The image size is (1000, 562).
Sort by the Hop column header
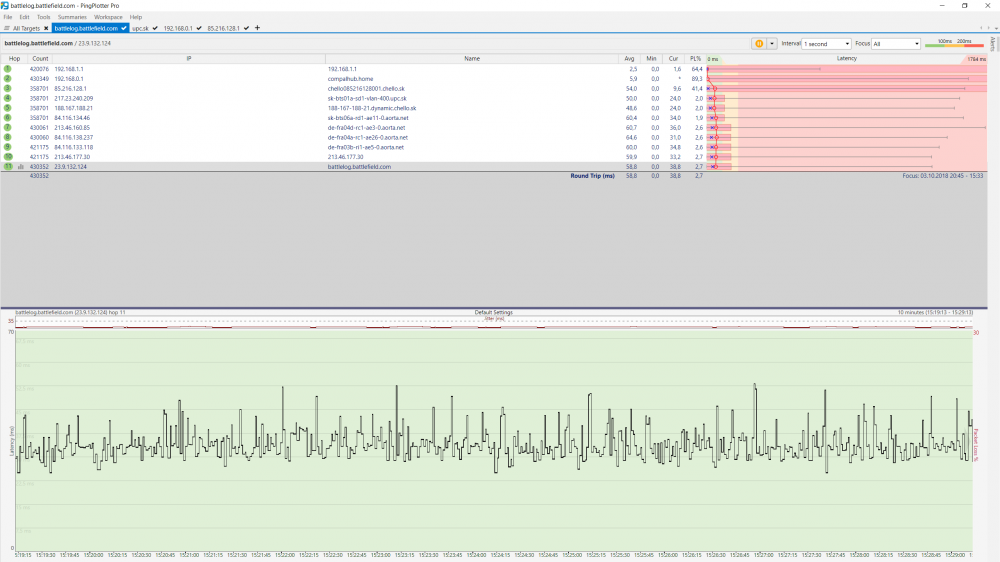[14, 59]
